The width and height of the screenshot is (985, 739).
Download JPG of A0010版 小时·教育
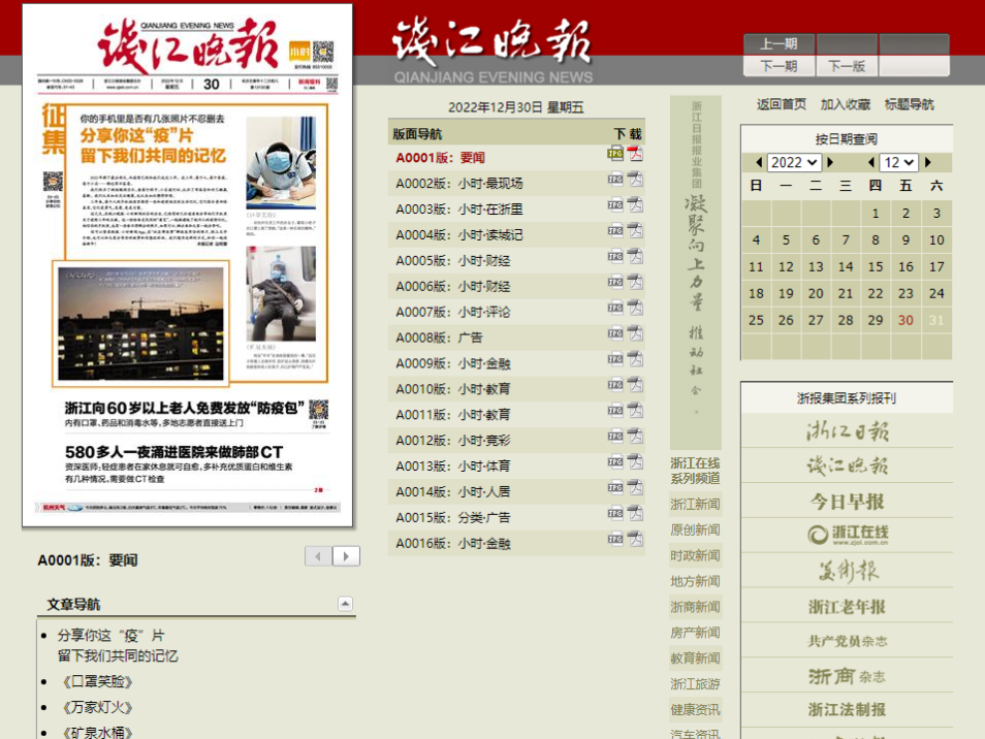(x=615, y=385)
